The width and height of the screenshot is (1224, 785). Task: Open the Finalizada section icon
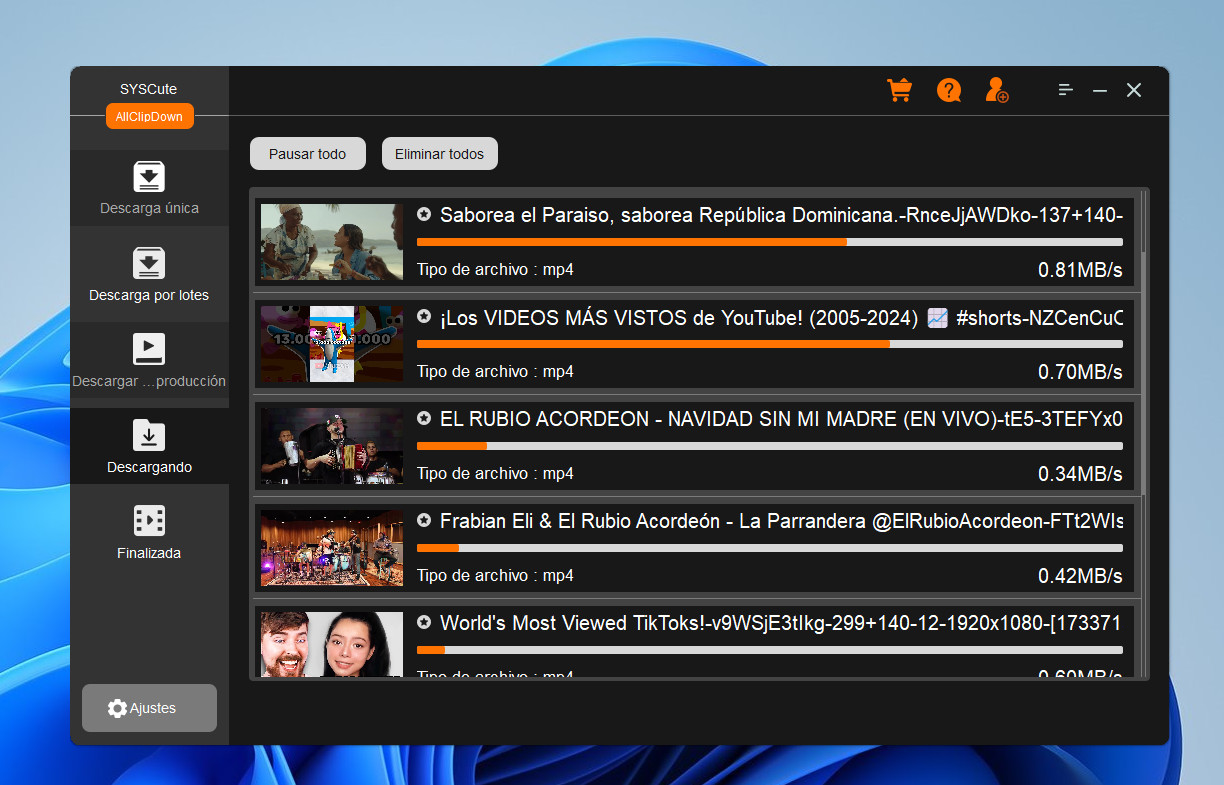tap(149, 520)
